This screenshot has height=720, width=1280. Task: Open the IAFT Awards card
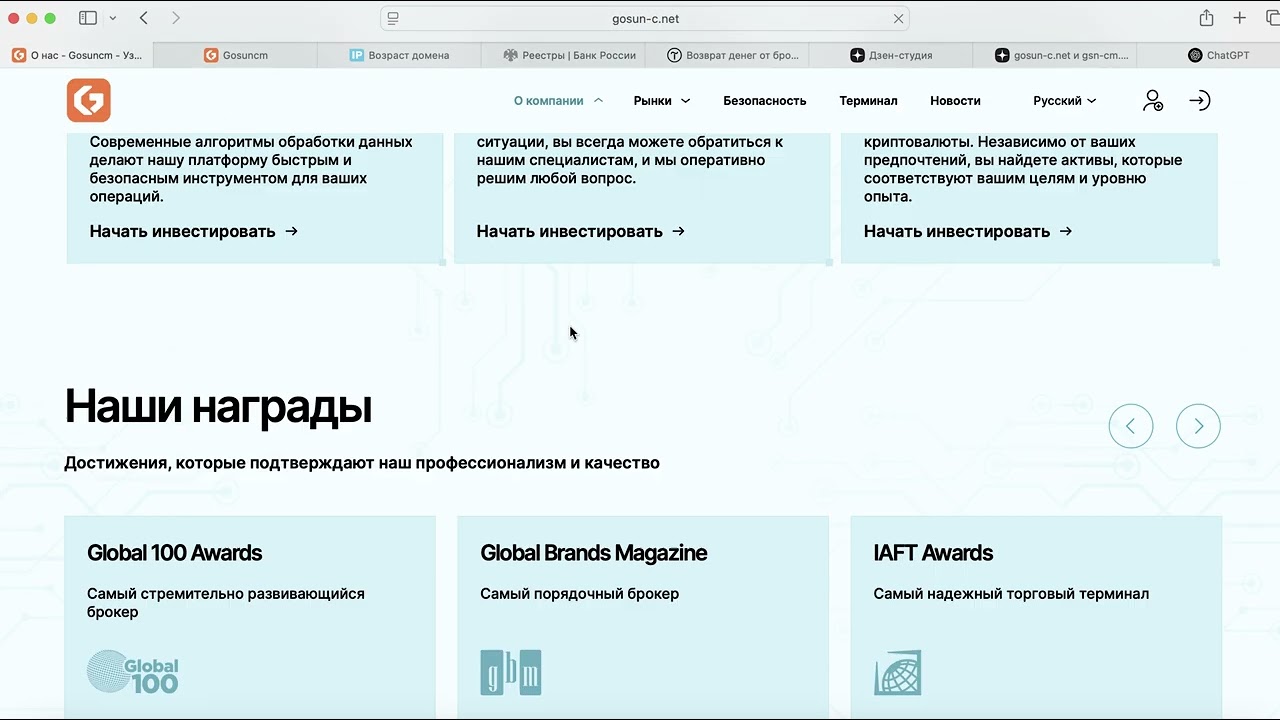tap(1036, 617)
